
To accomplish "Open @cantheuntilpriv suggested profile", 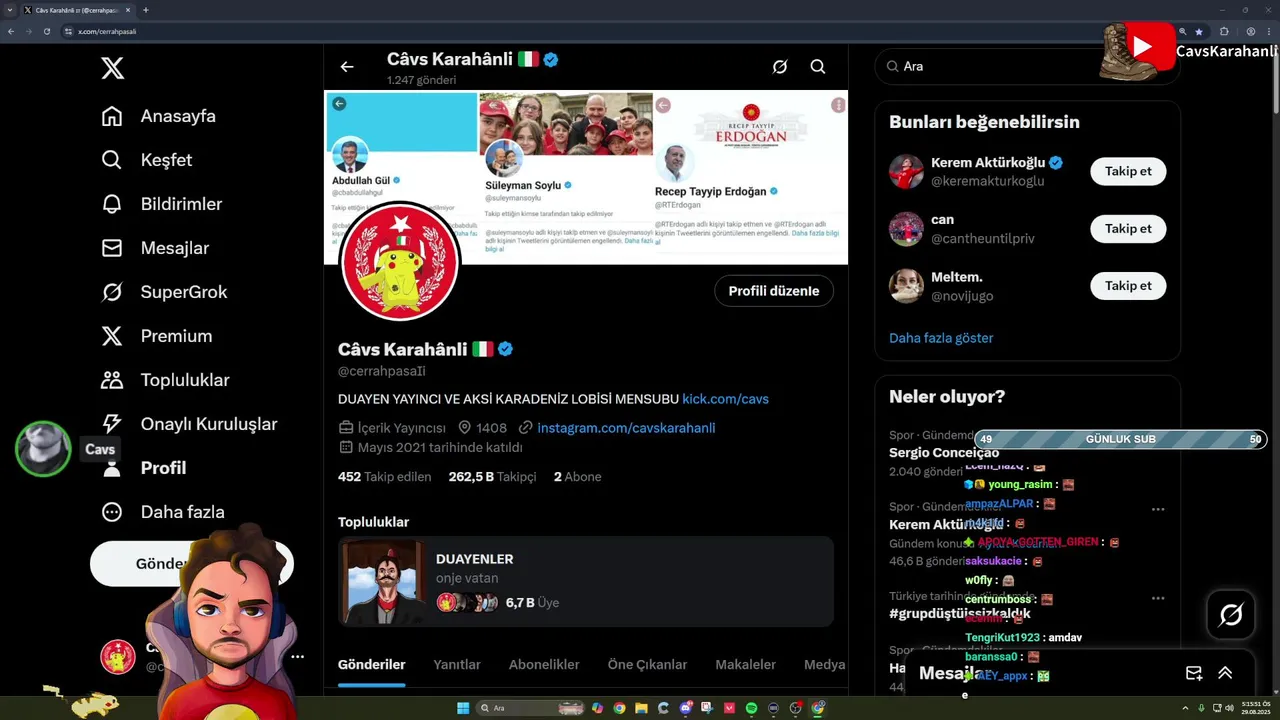I will 983,239.
